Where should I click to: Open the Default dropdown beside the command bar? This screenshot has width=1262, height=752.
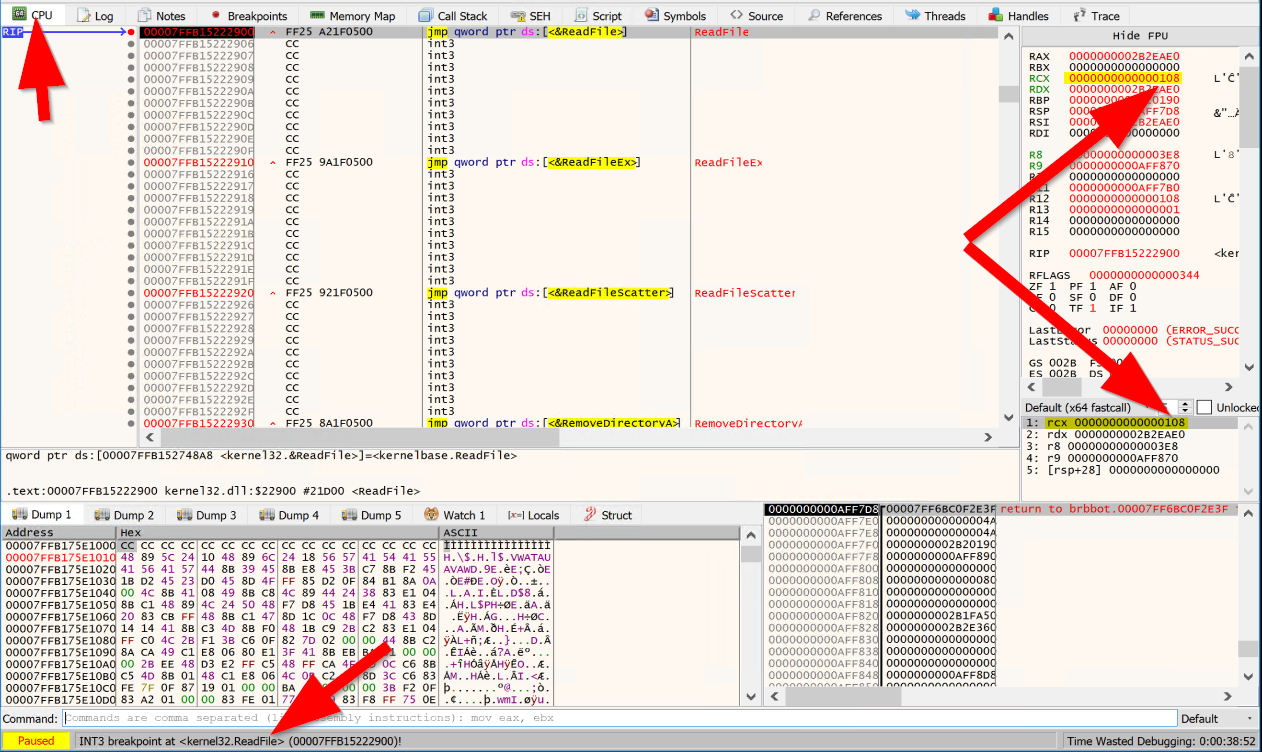pos(1217,718)
